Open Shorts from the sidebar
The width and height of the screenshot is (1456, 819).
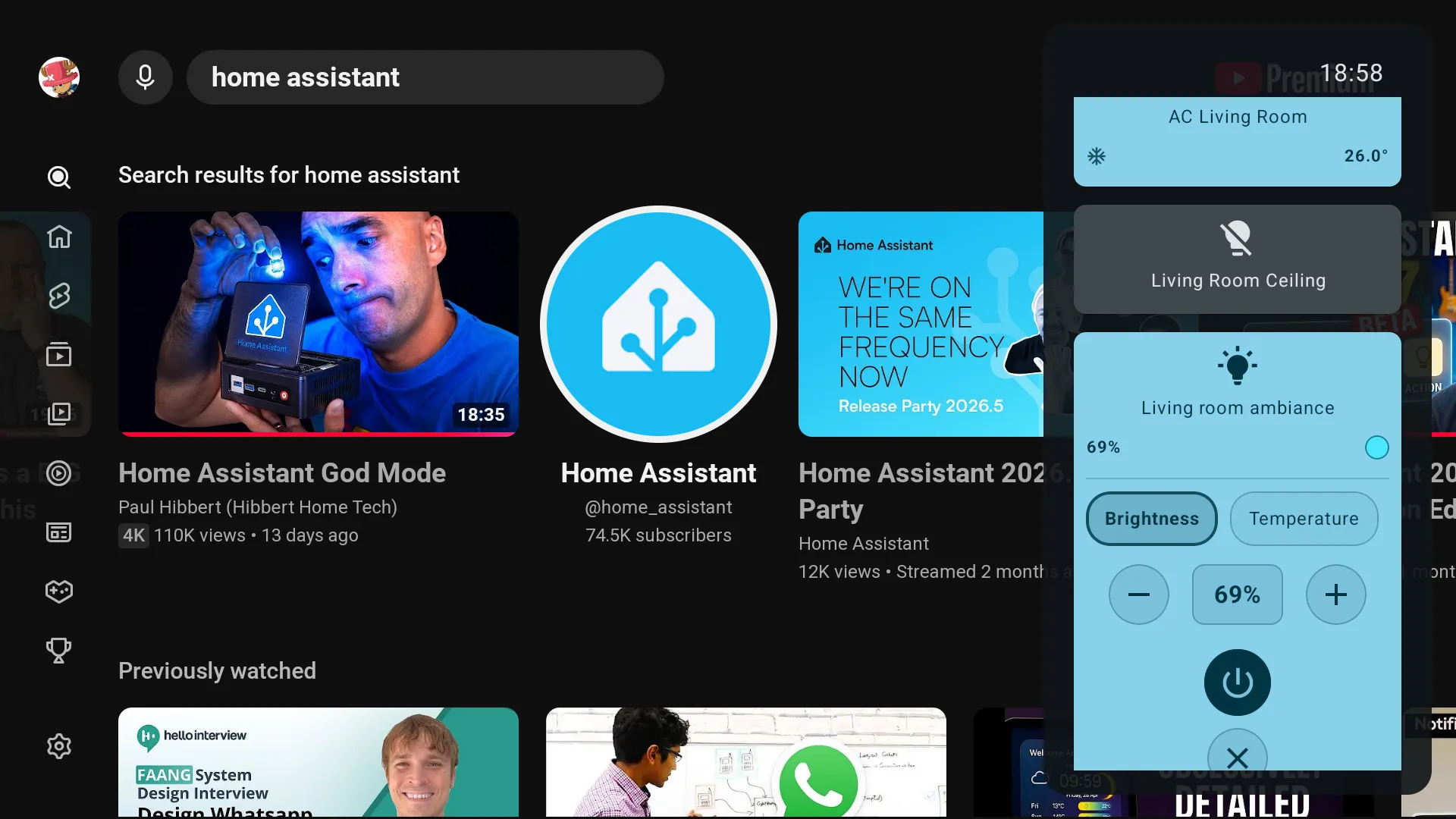coord(59,296)
